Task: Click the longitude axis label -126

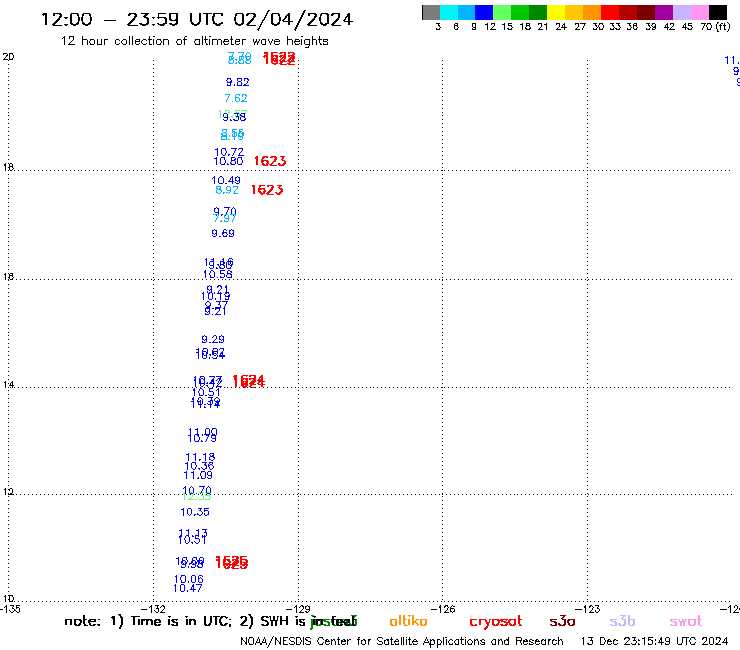Action: pos(445,609)
